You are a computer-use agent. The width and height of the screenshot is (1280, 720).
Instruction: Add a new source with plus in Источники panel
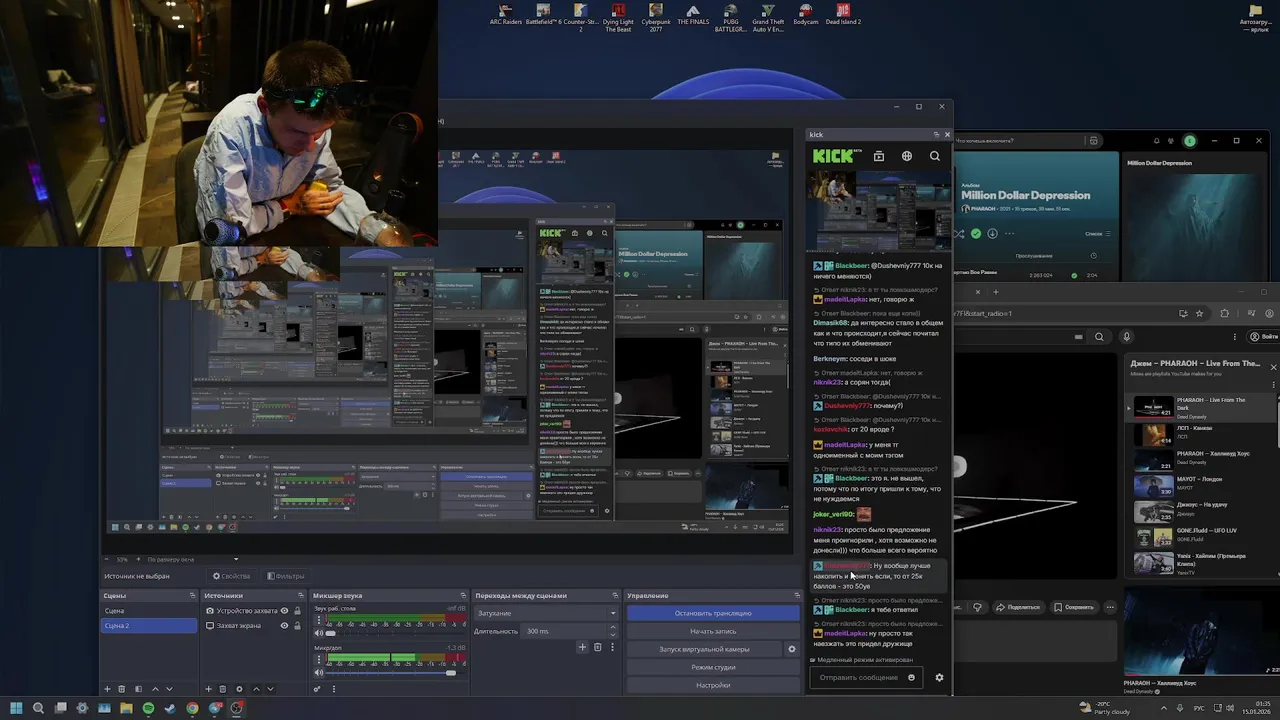(x=208, y=689)
